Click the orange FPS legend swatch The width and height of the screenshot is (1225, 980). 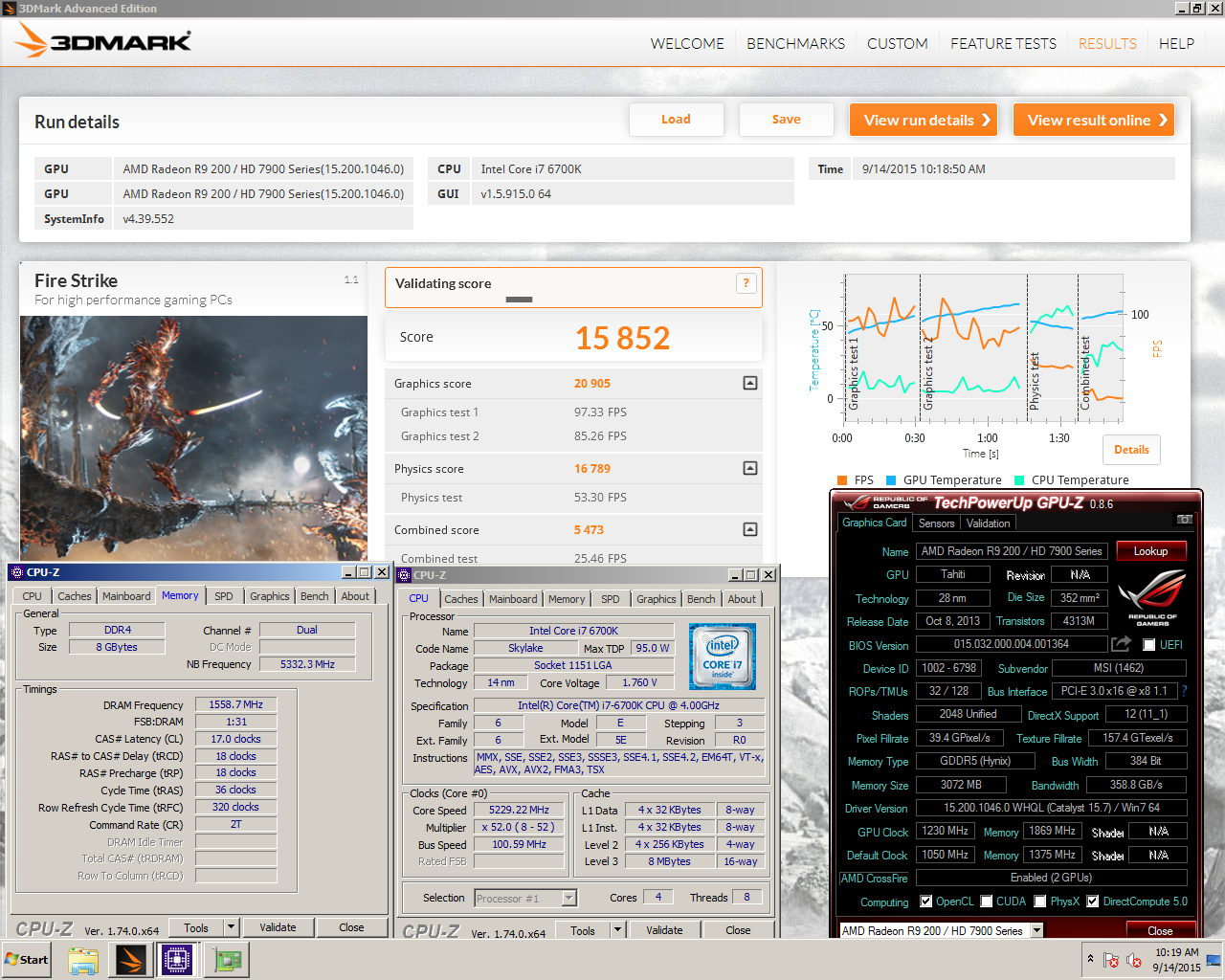click(x=842, y=480)
